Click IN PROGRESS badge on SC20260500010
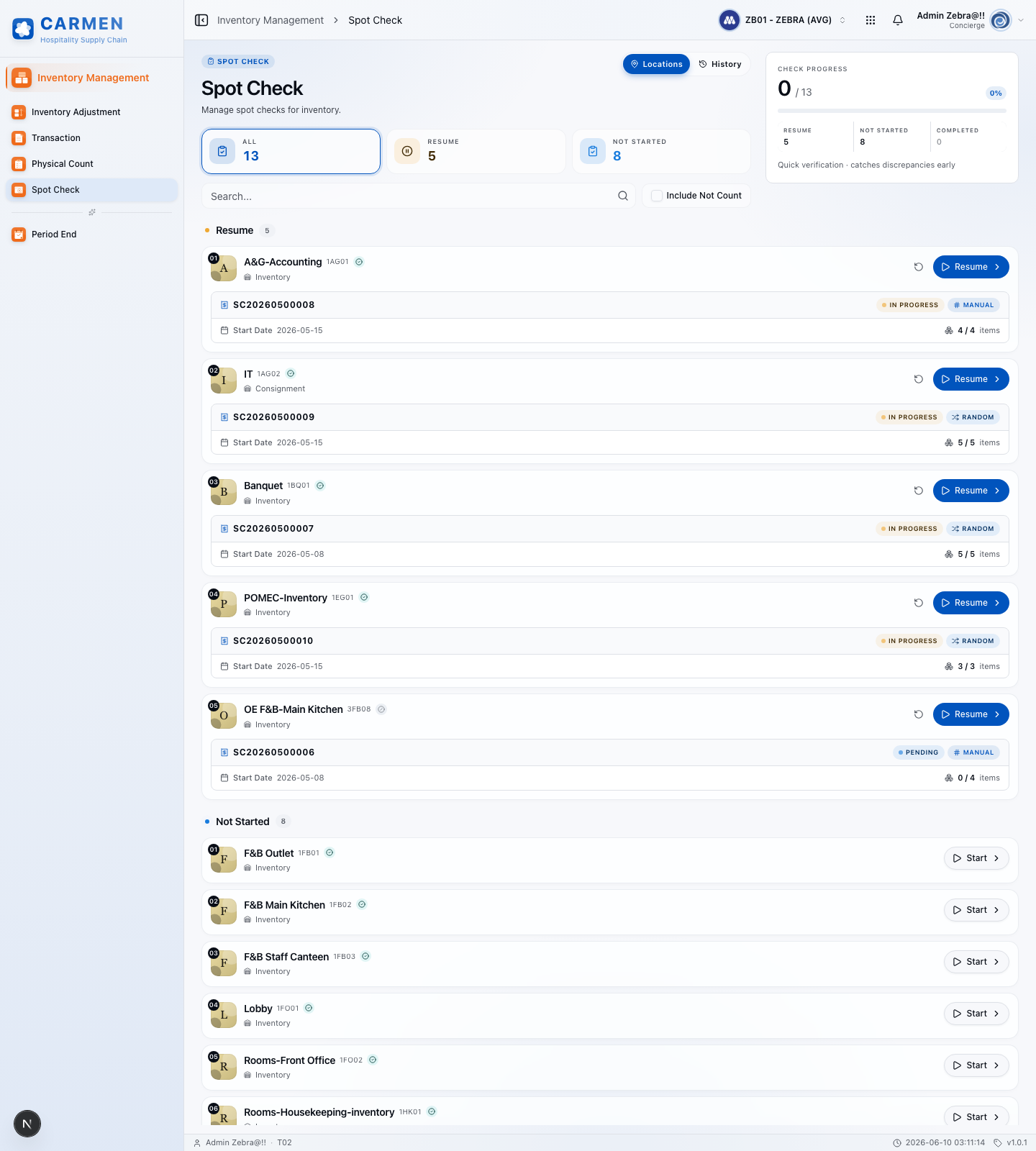The height and width of the screenshot is (1151, 1036). [x=909, y=641]
